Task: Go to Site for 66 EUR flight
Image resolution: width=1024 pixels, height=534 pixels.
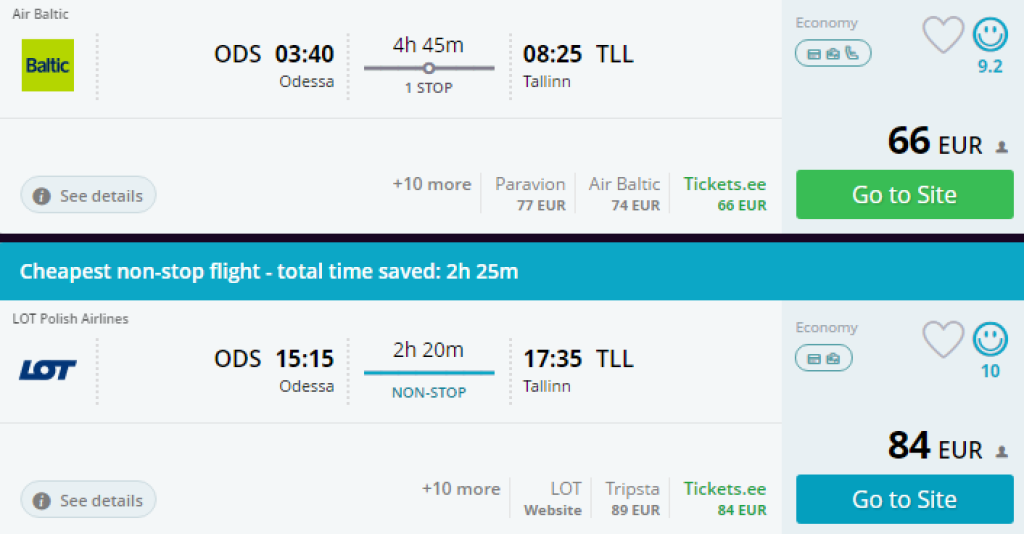Action: [x=904, y=195]
